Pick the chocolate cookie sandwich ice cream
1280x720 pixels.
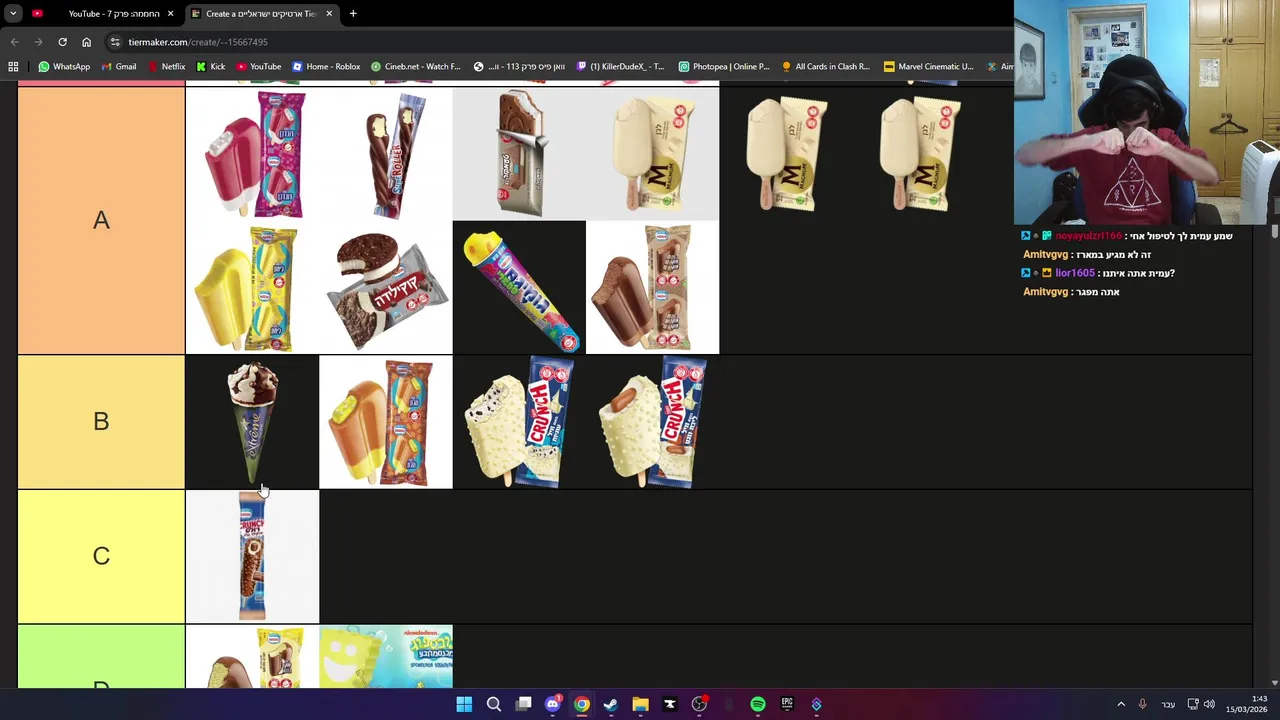pos(386,288)
